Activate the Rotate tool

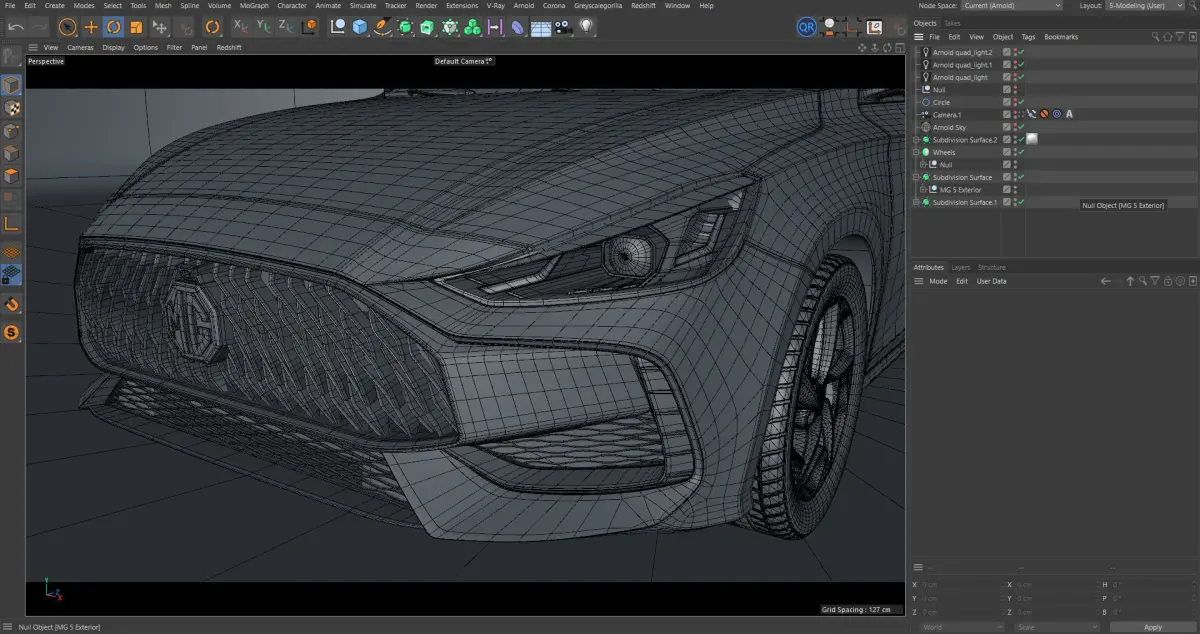point(114,27)
